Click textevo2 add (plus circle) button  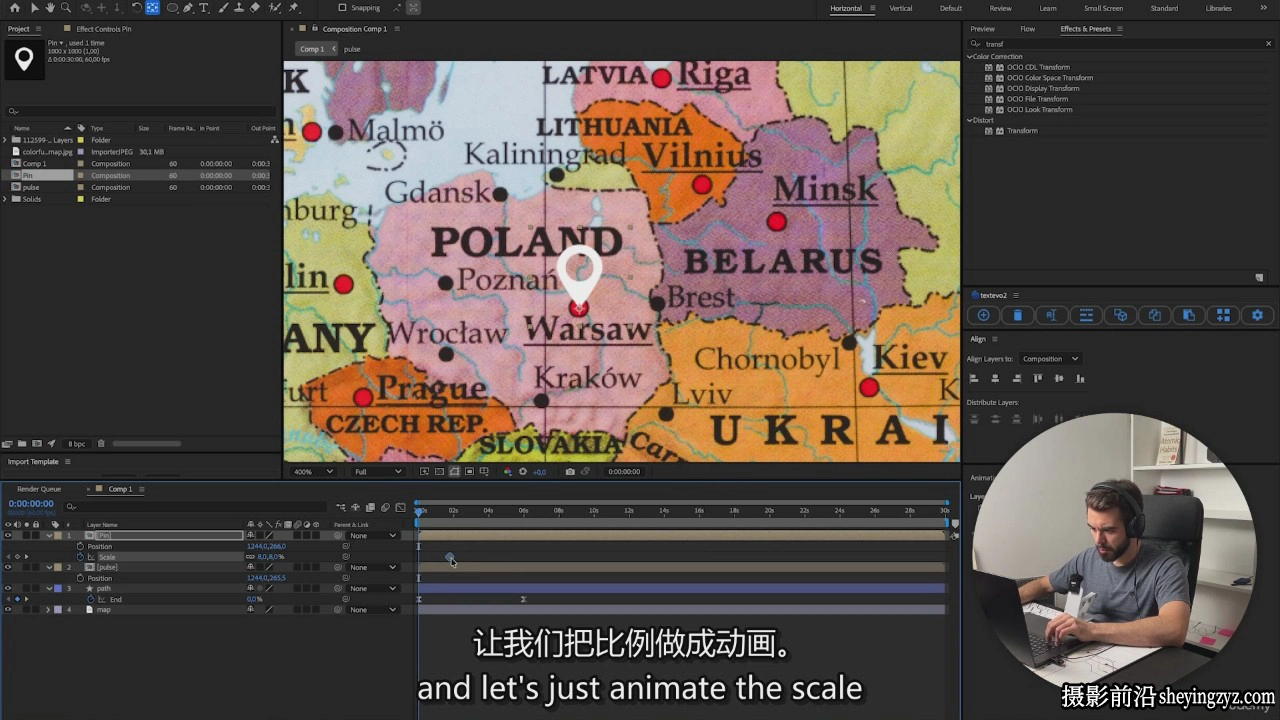(983, 315)
